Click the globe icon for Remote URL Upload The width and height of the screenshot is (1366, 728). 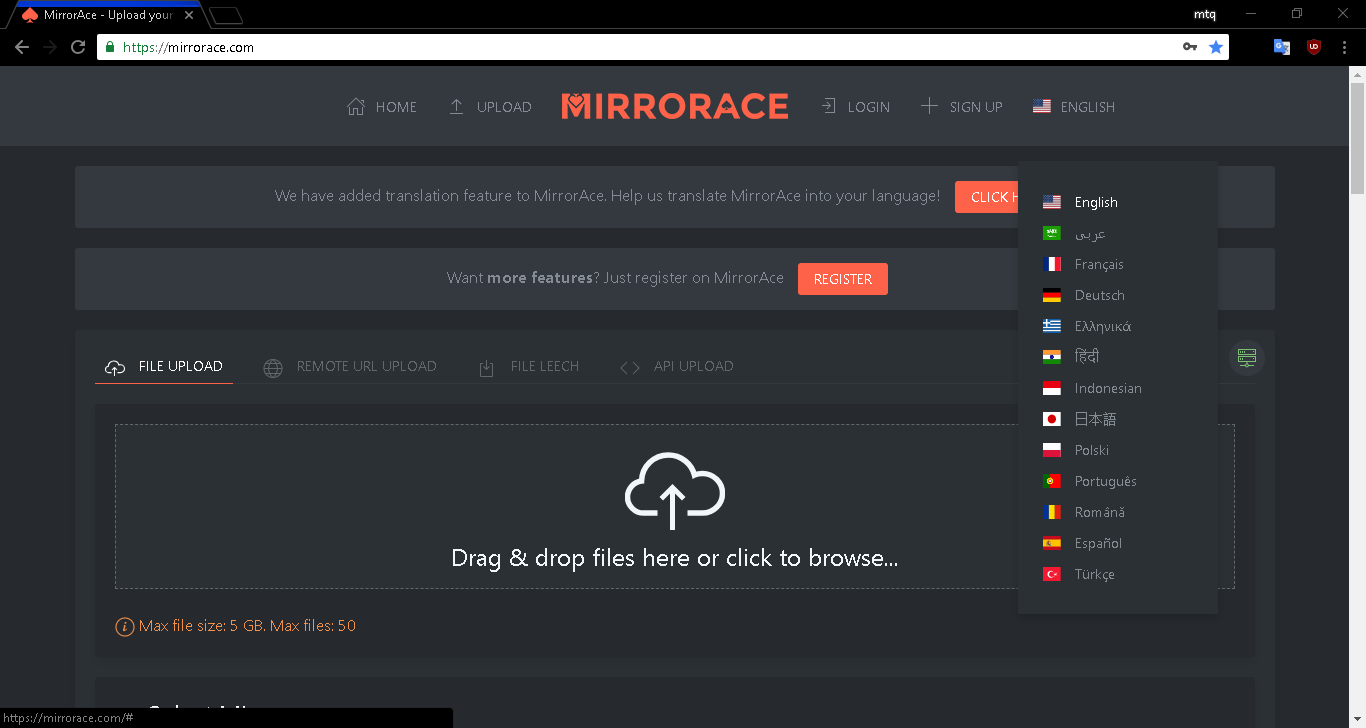[x=273, y=367]
